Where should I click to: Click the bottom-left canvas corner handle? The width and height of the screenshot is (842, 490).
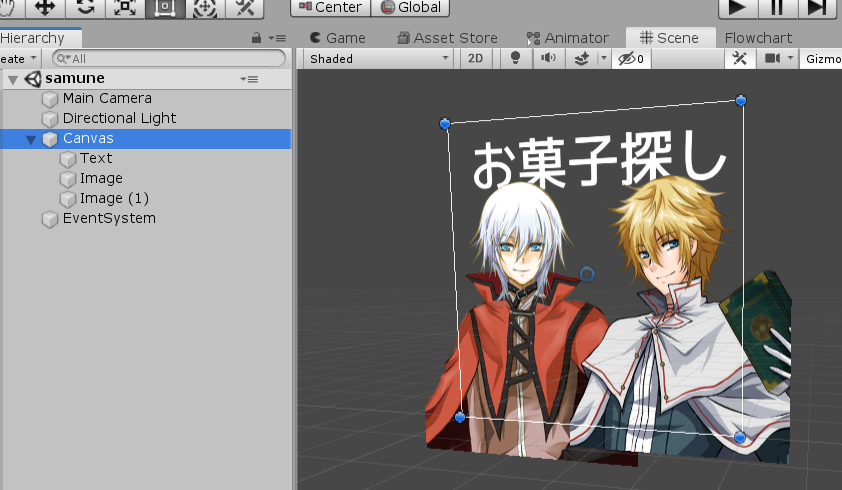(460, 417)
